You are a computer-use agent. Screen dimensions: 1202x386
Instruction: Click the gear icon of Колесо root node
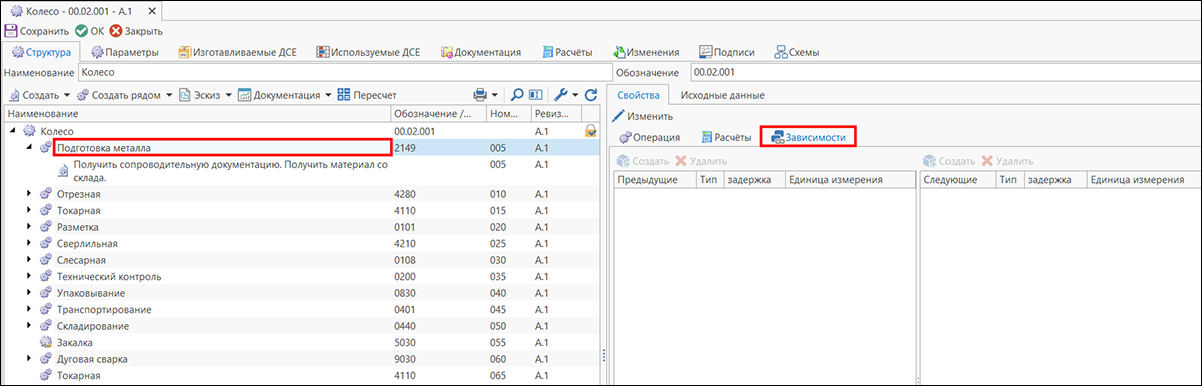pyautogui.click(x=29, y=131)
